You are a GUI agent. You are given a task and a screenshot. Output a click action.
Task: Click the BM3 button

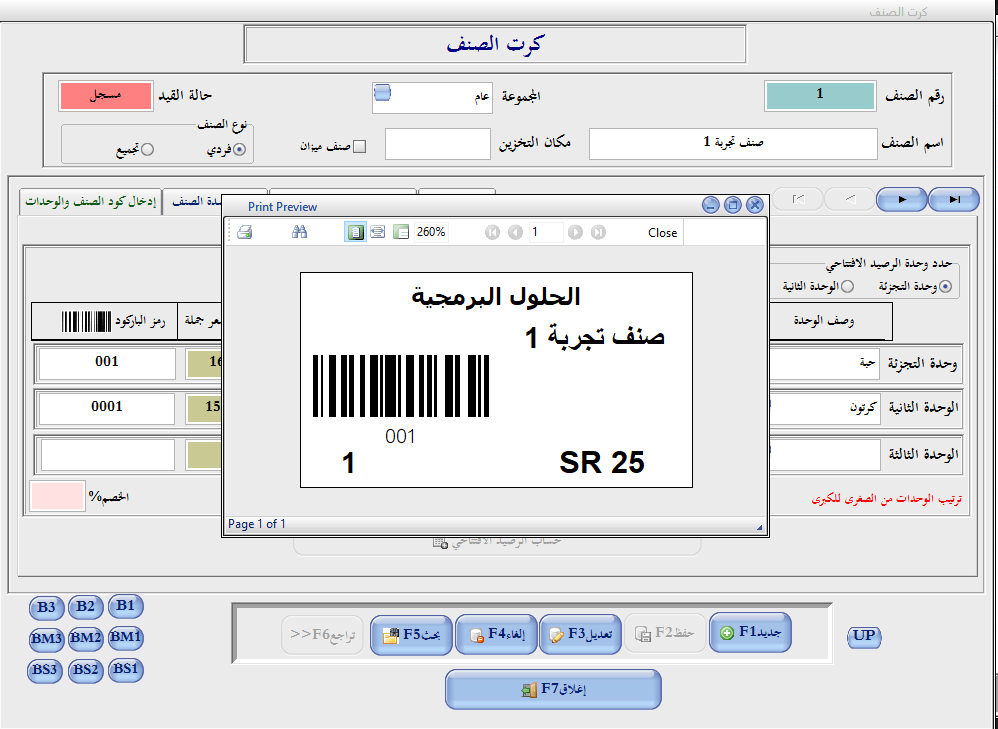coord(46,639)
